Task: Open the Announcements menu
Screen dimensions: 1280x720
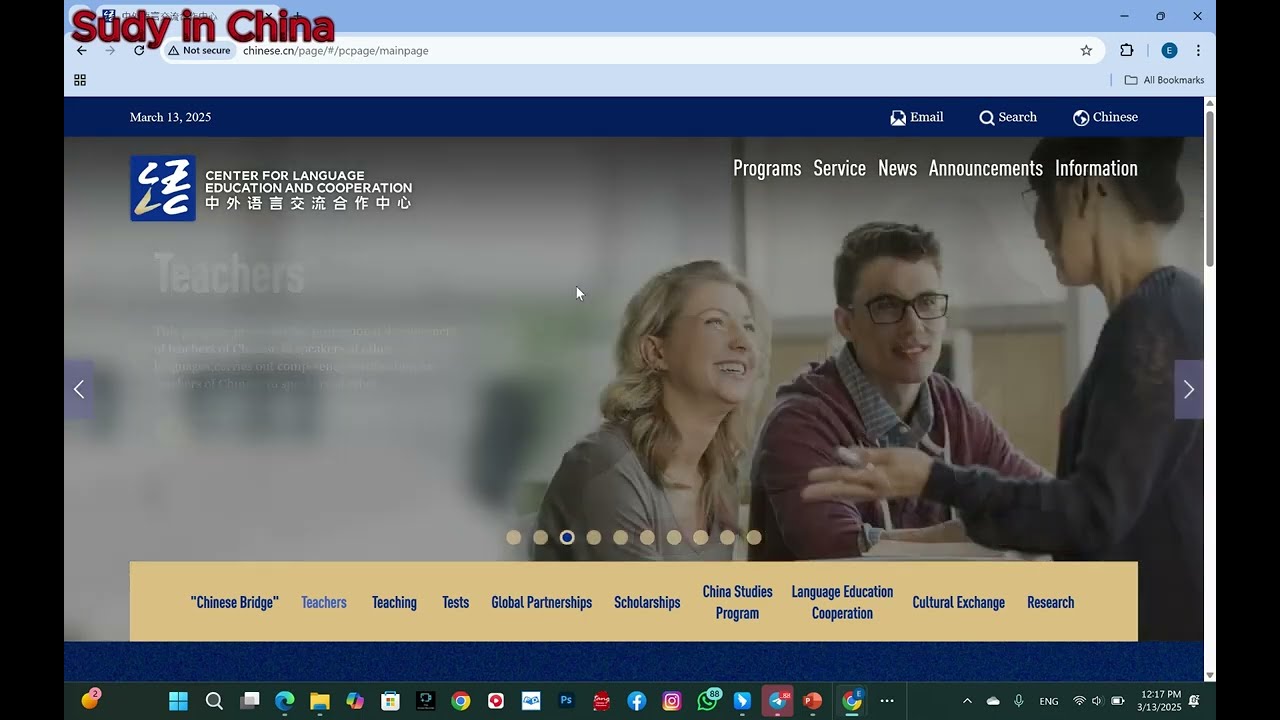Action: (x=985, y=168)
